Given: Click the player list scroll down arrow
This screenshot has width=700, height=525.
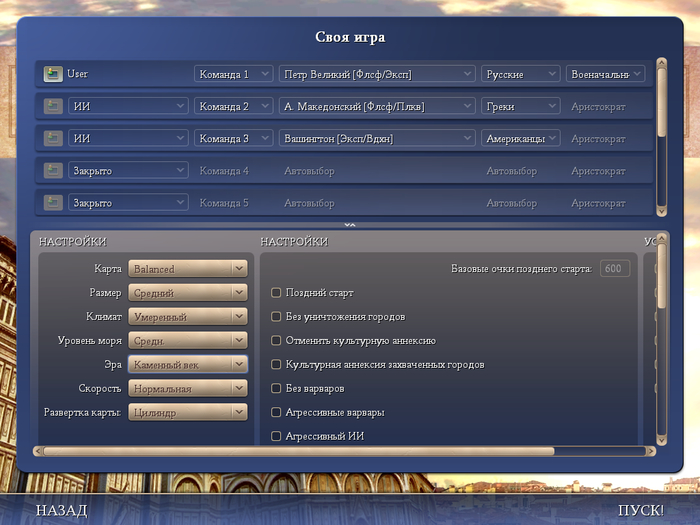Looking at the screenshot, I should tap(662, 211).
